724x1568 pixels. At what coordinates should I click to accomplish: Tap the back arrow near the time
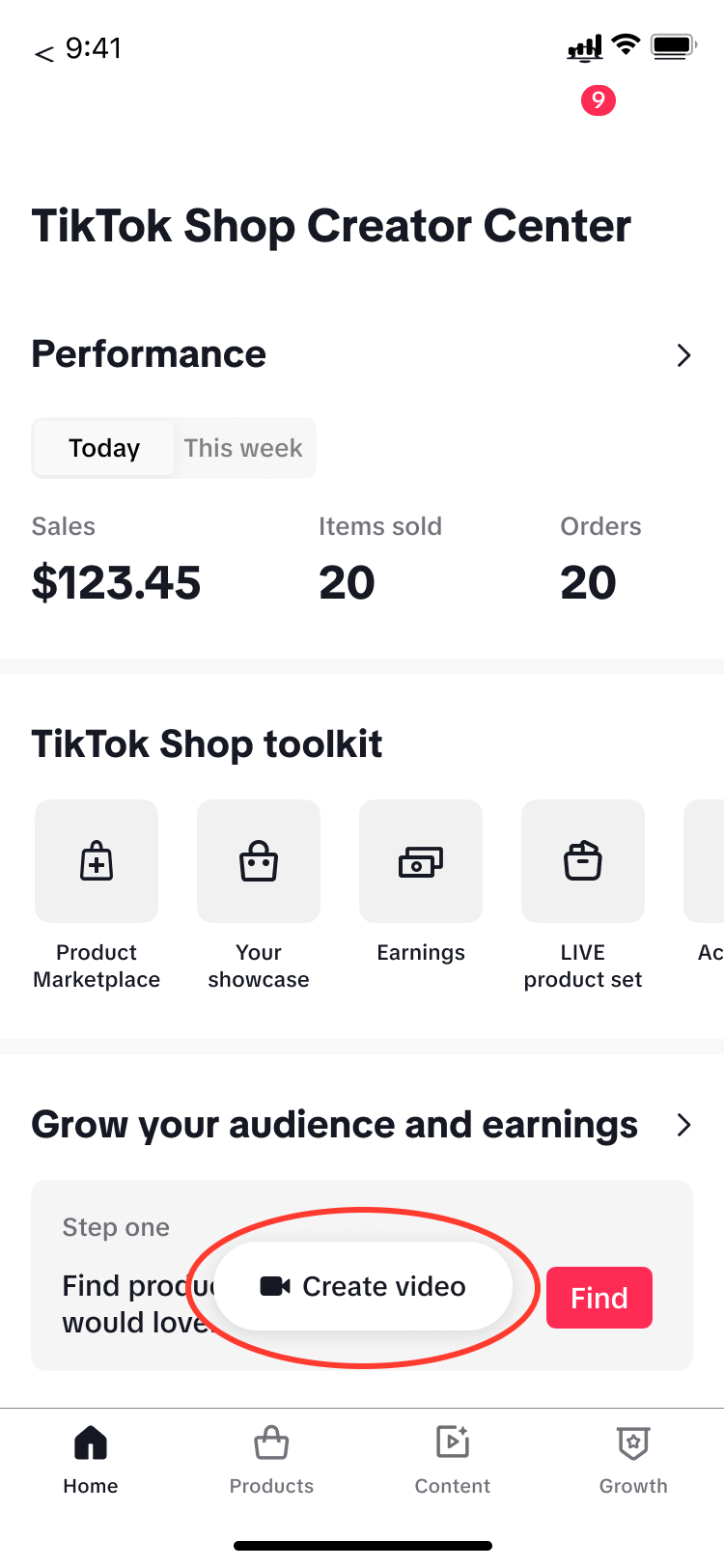(43, 53)
